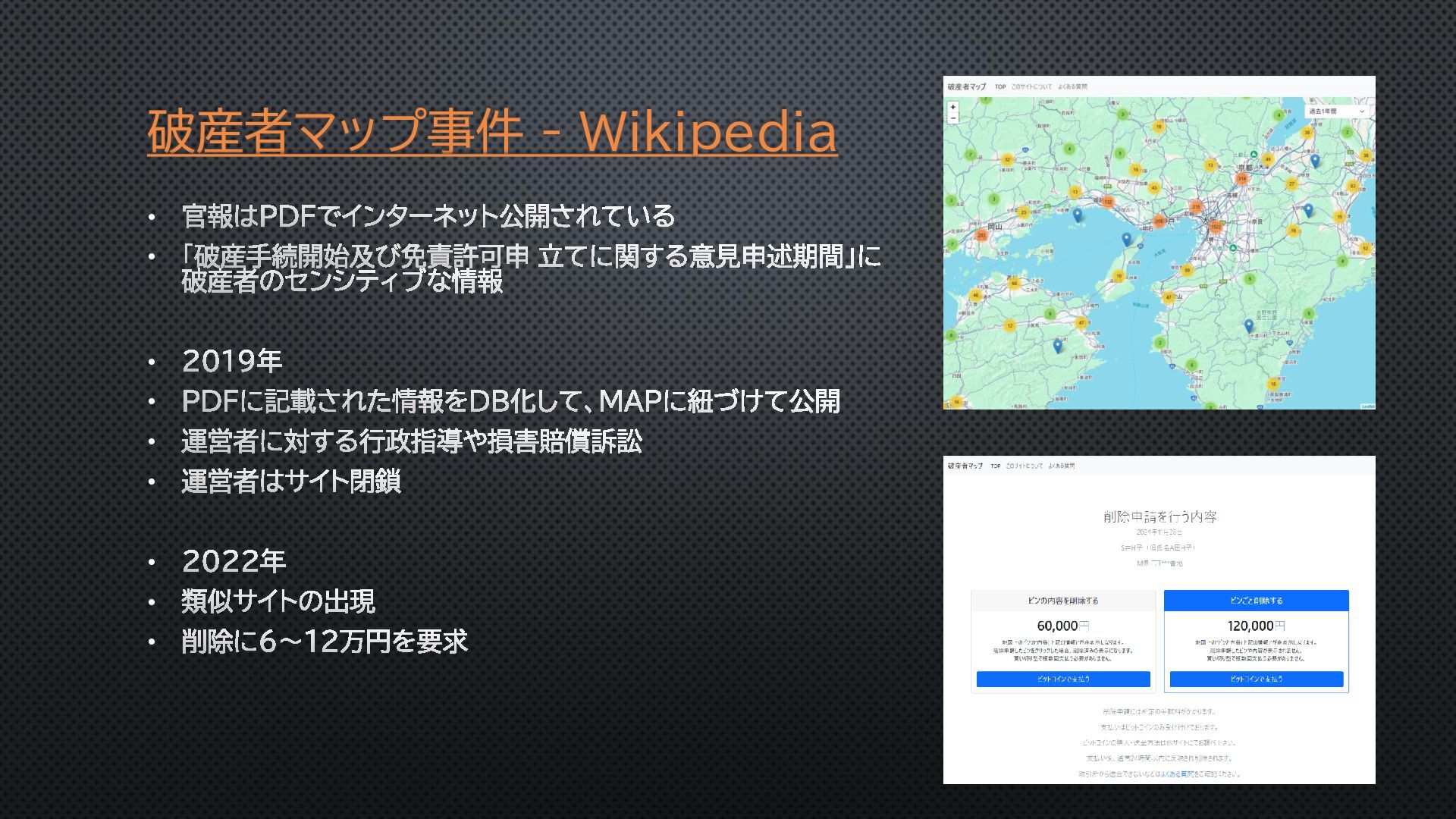Click the green 9 cluster in Shikoku
The width and height of the screenshot is (1456, 819).
point(1050,314)
